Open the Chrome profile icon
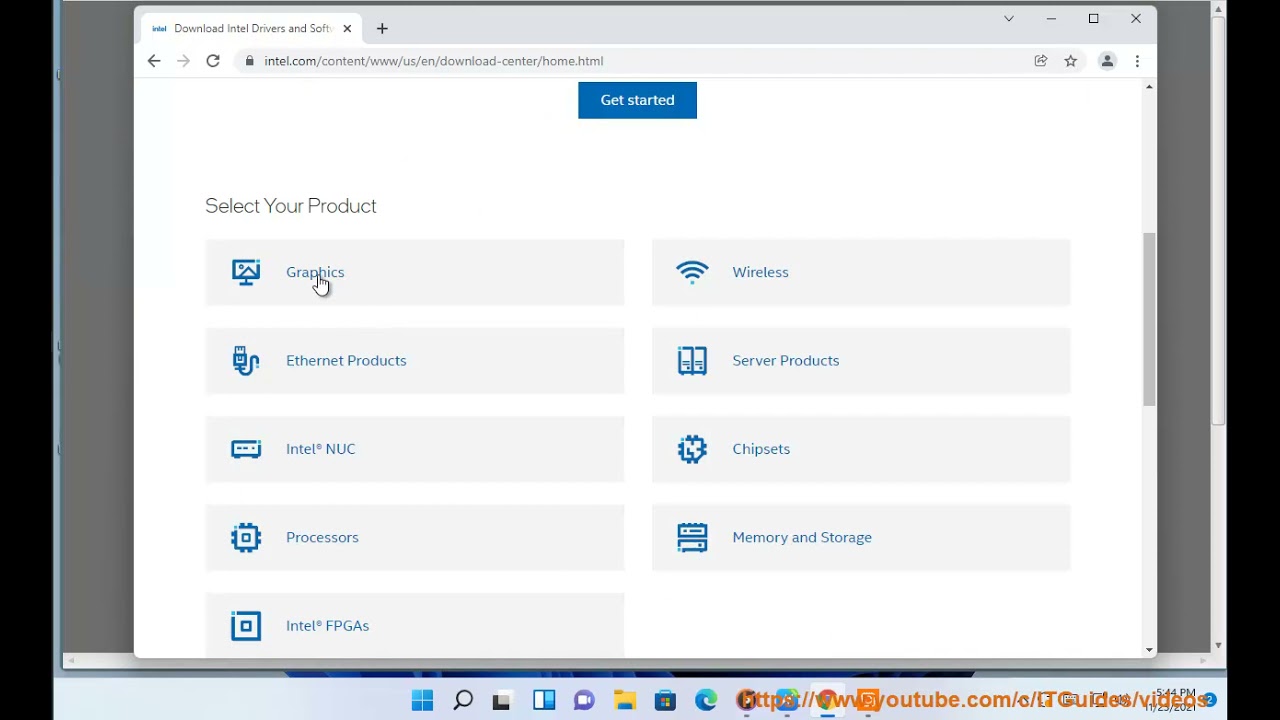The height and width of the screenshot is (720, 1280). 1107,61
